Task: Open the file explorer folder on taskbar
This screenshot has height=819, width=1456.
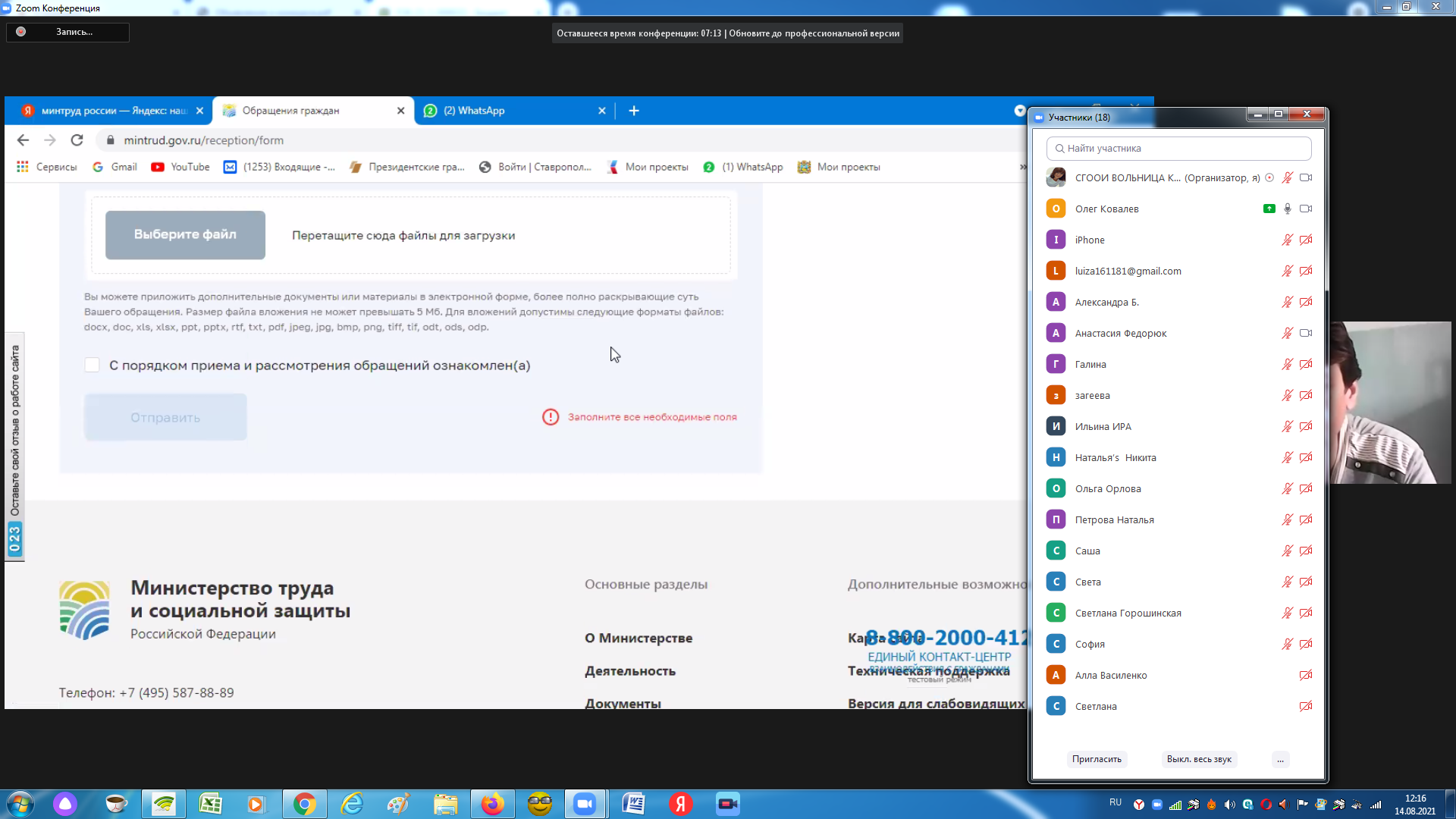Action: [446, 804]
